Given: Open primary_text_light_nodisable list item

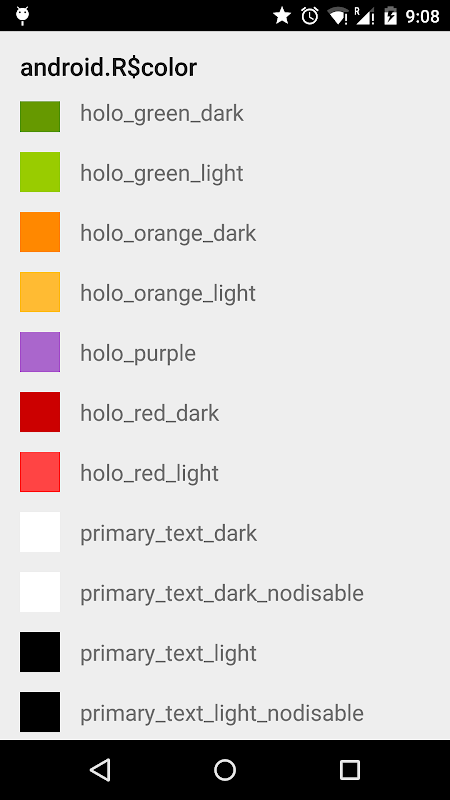Looking at the screenshot, I should (225, 712).
